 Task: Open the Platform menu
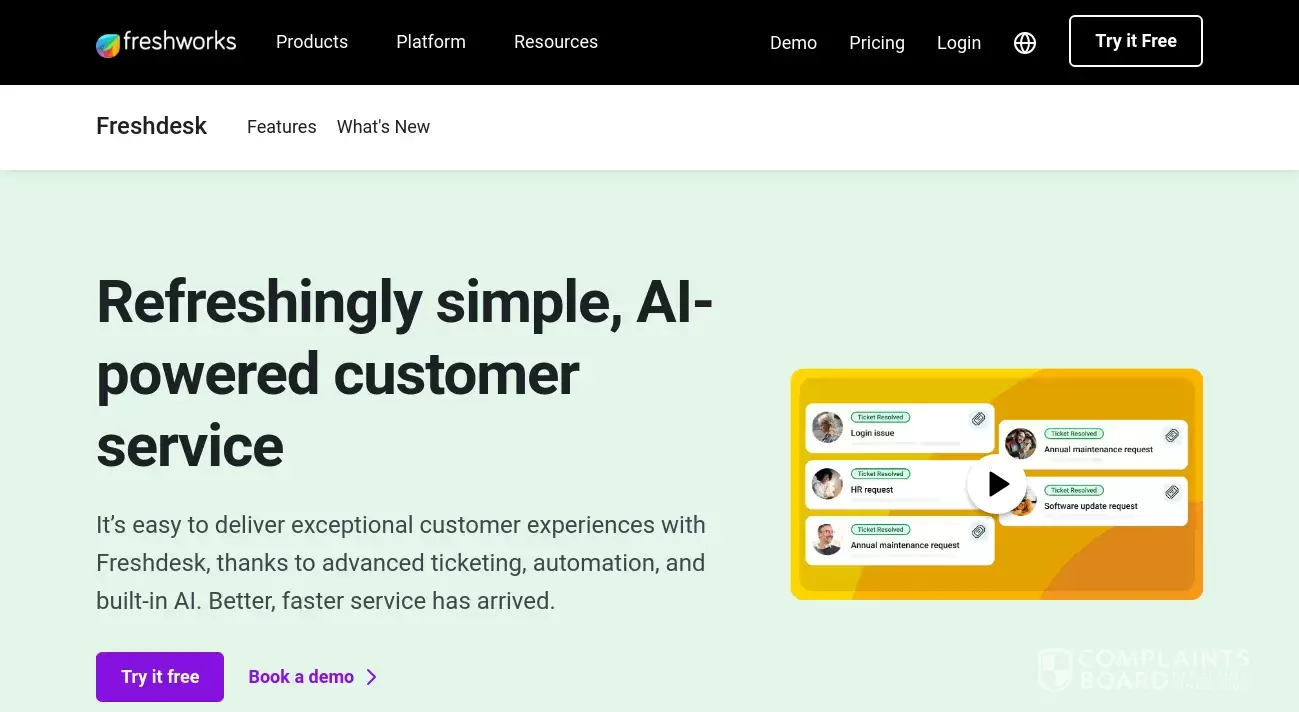431,42
